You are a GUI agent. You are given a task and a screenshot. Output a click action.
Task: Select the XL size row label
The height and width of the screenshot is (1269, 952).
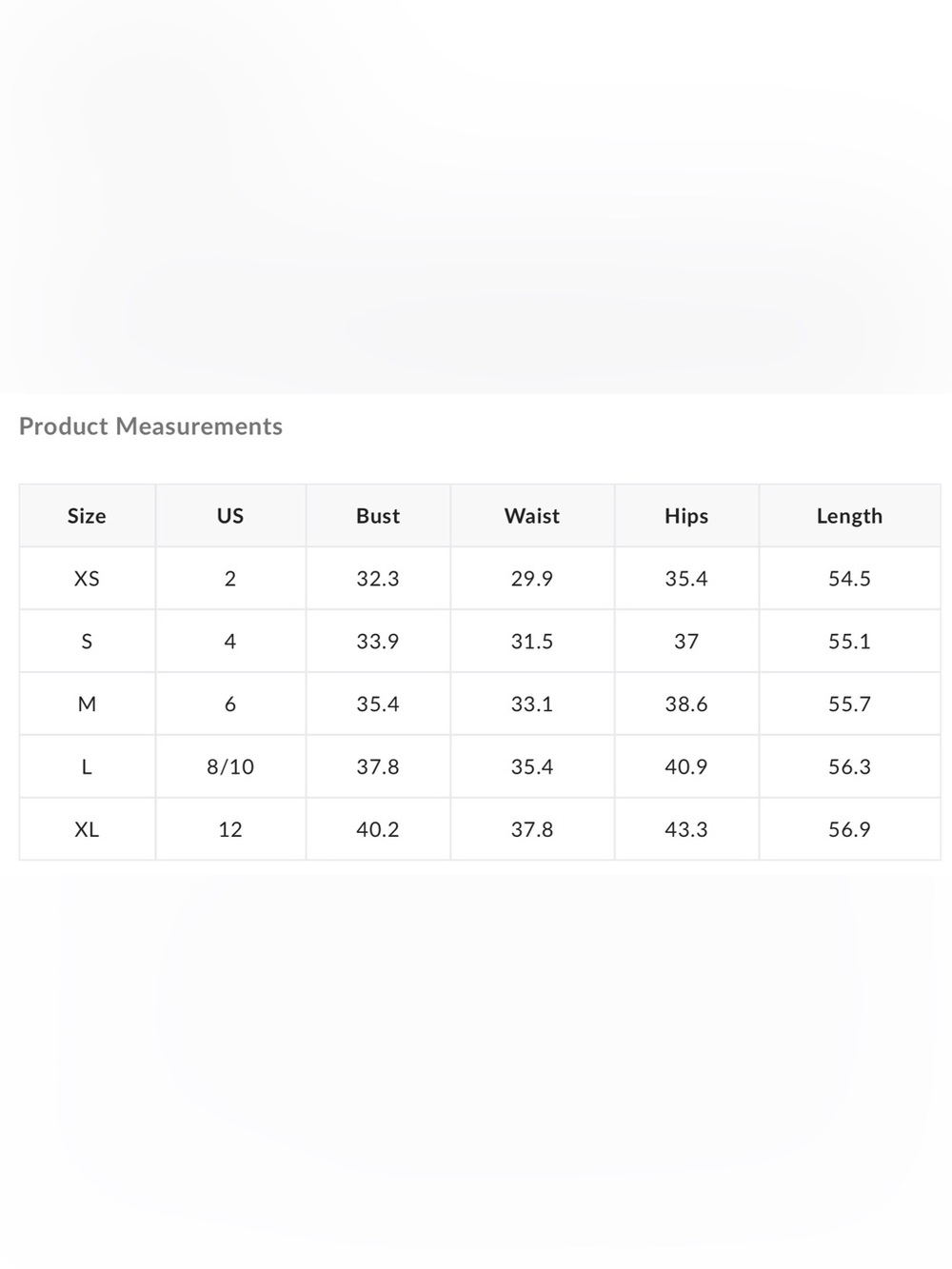[x=87, y=829]
